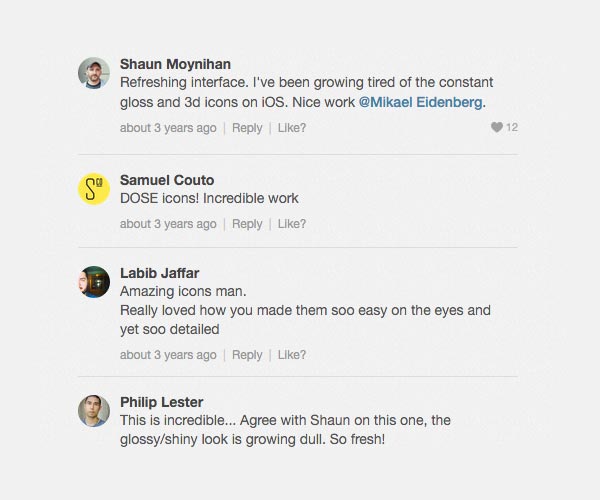Click timestamp on Shaun Moynihan's comment
Viewport: 600px width, 500px height.
pos(168,128)
